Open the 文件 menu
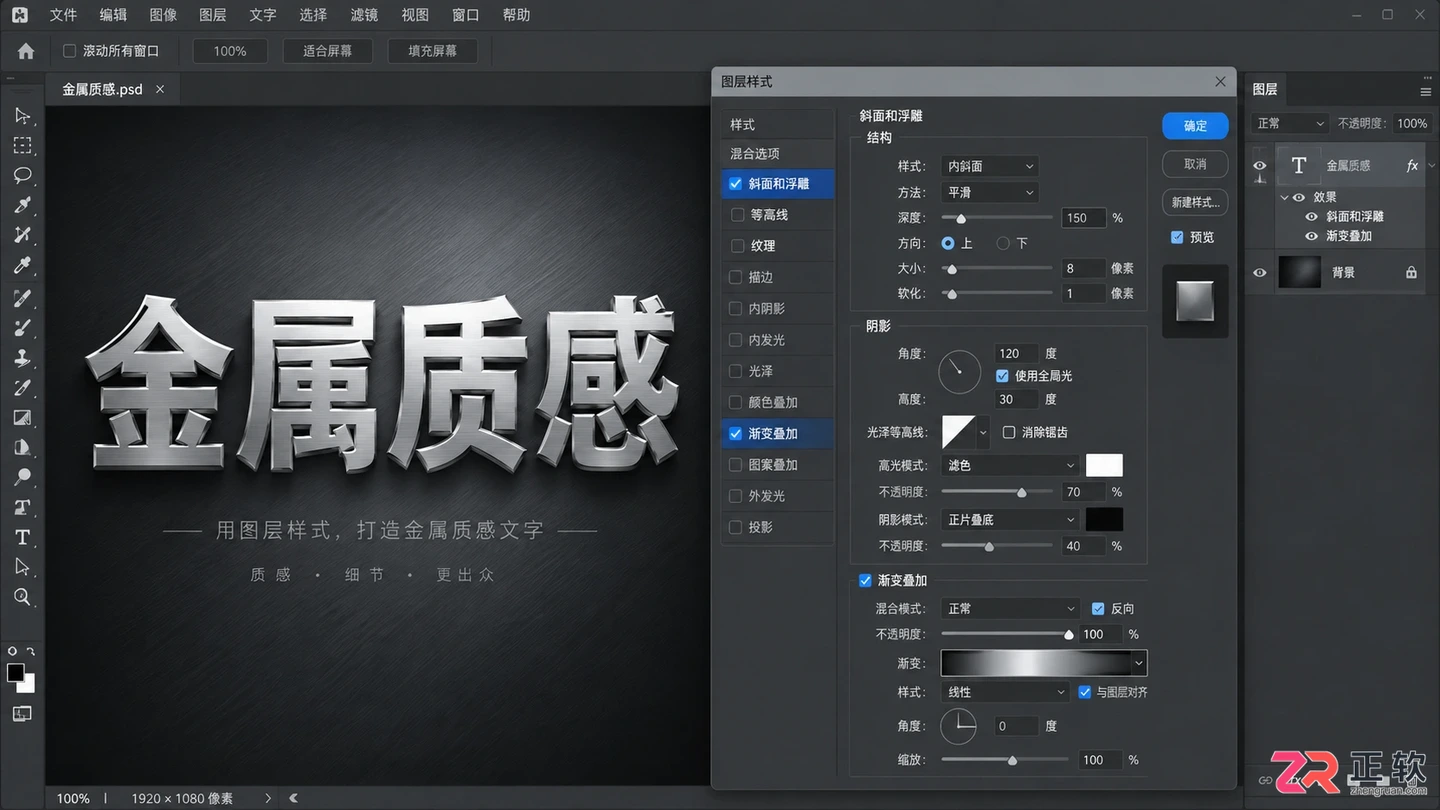The image size is (1440, 810). coord(63,15)
